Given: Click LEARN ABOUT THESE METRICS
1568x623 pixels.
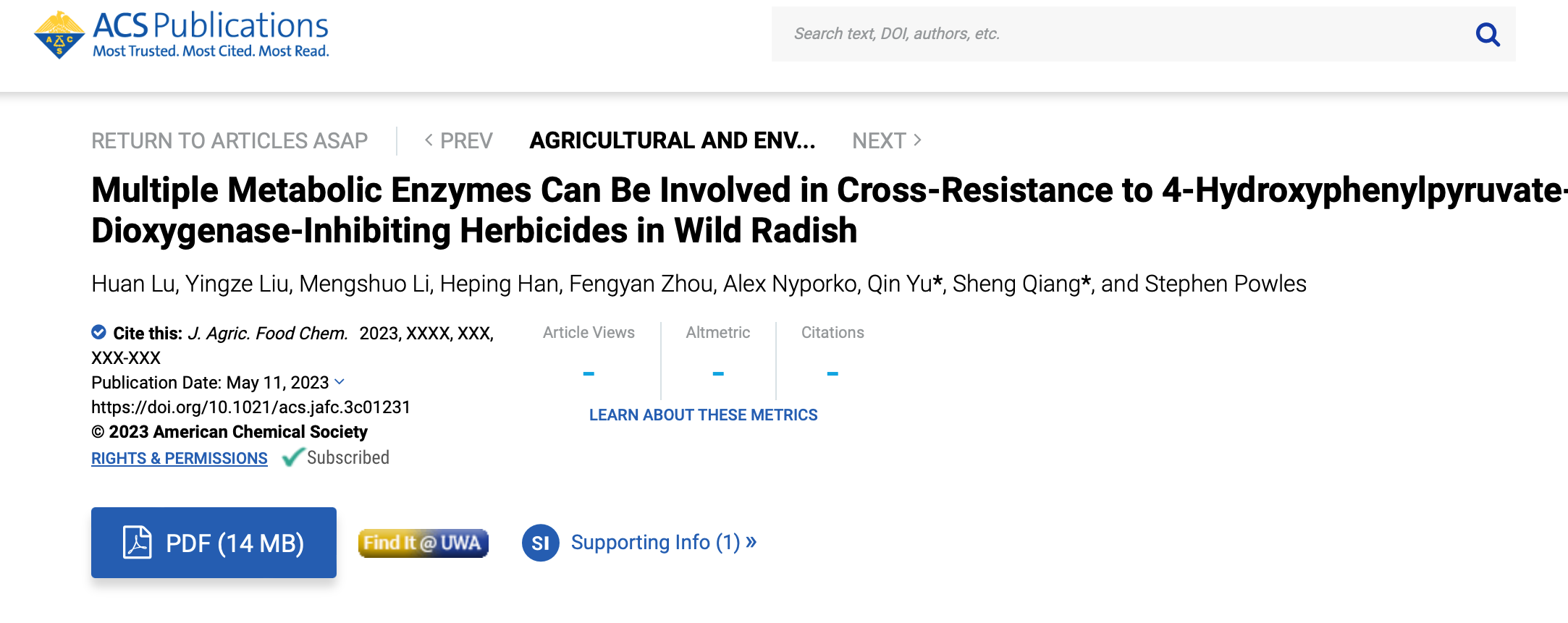Looking at the screenshot, I should [x=703, y=415].
